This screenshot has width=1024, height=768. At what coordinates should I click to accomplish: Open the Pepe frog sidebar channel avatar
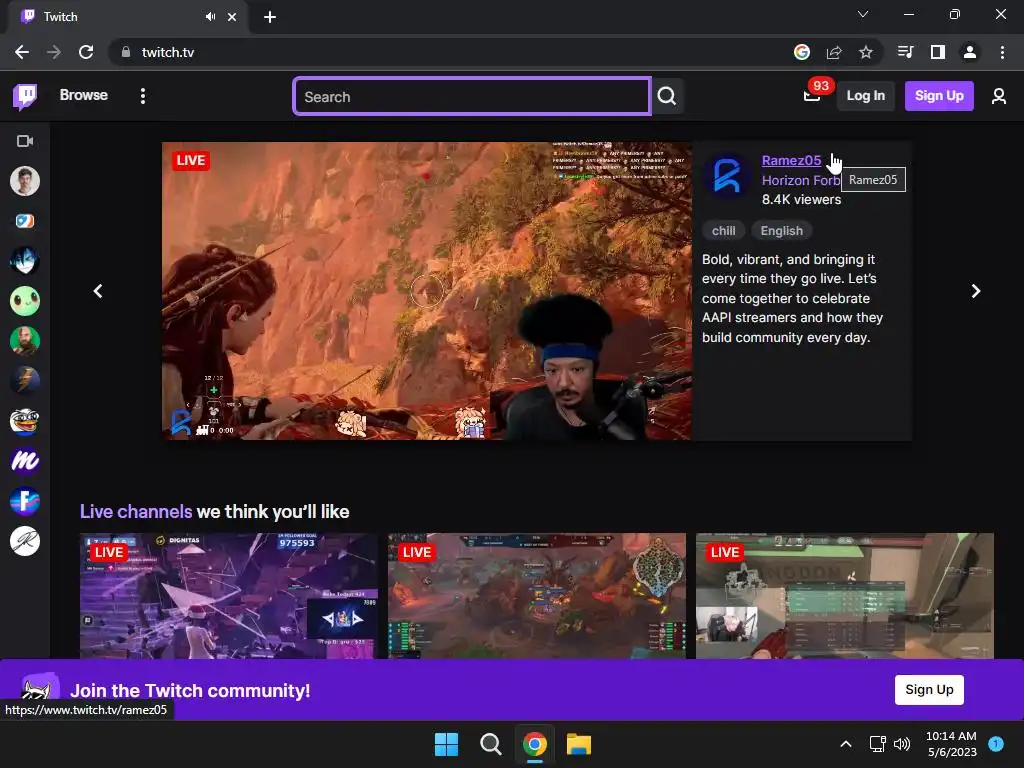point(25,421)
